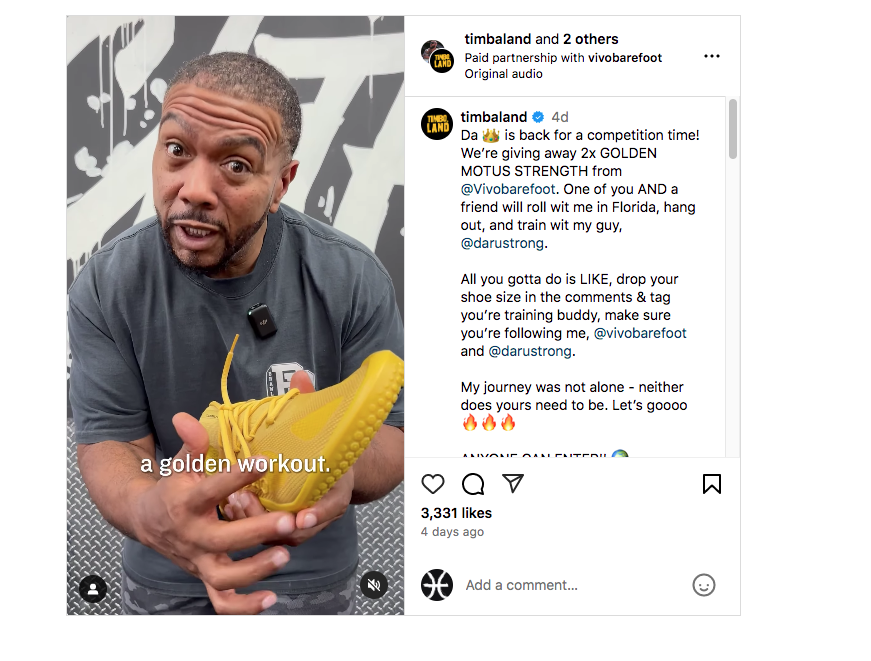Show the '2 others' collaborators list
This screenshot has width=871, height=661.
[x=590, y=39]
